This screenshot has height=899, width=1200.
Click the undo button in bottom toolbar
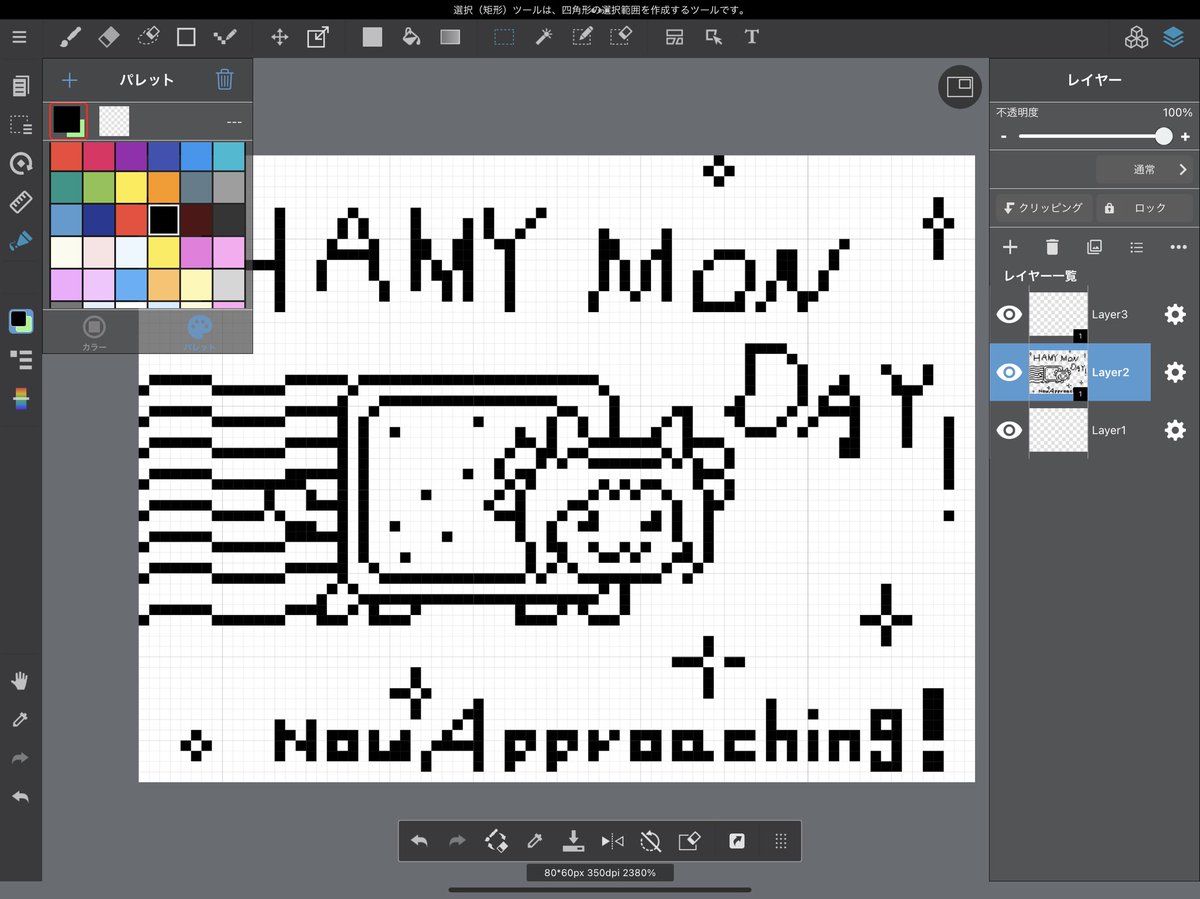[x=419, y=841]
